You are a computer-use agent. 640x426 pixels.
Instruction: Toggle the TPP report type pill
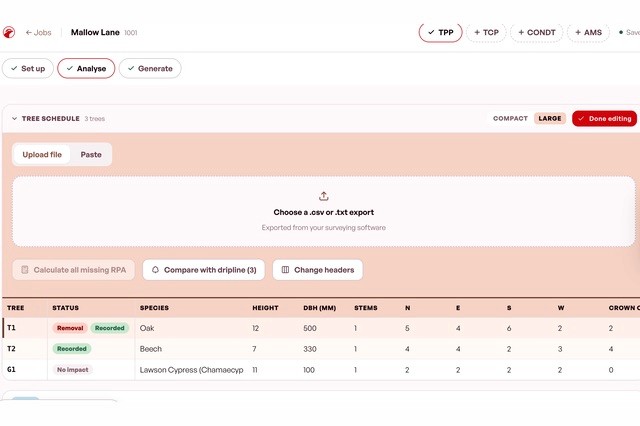click(440, 32)
